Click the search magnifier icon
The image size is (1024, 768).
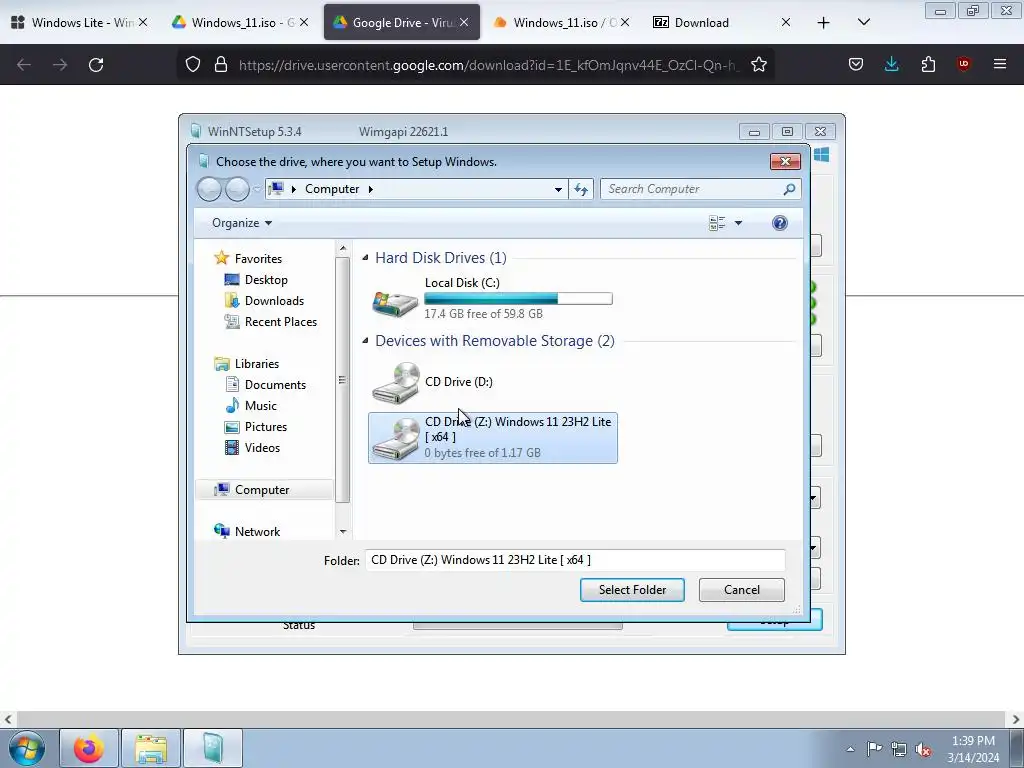(789, 189)
